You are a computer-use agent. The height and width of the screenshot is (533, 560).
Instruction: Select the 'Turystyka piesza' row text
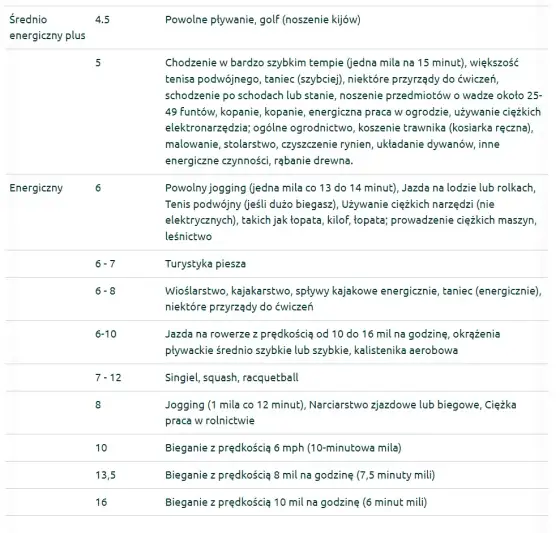click(x=205, y=264)
